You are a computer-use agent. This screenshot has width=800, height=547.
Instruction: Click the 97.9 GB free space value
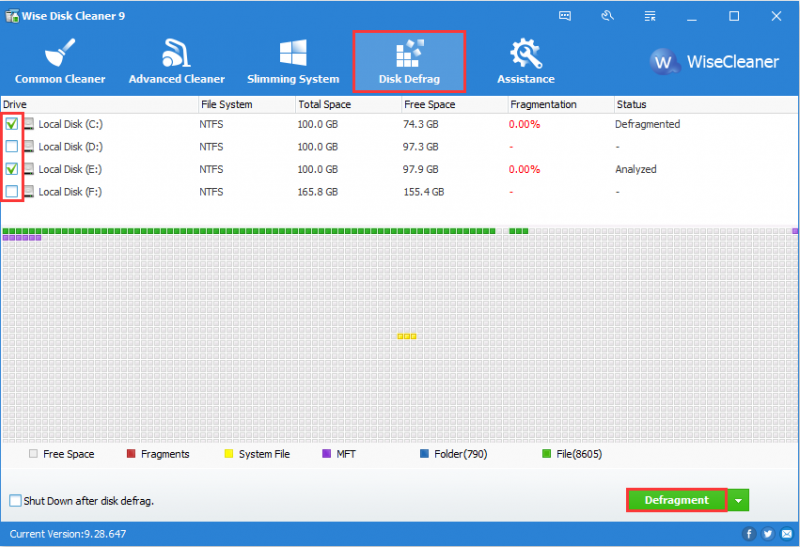point(421,169)
